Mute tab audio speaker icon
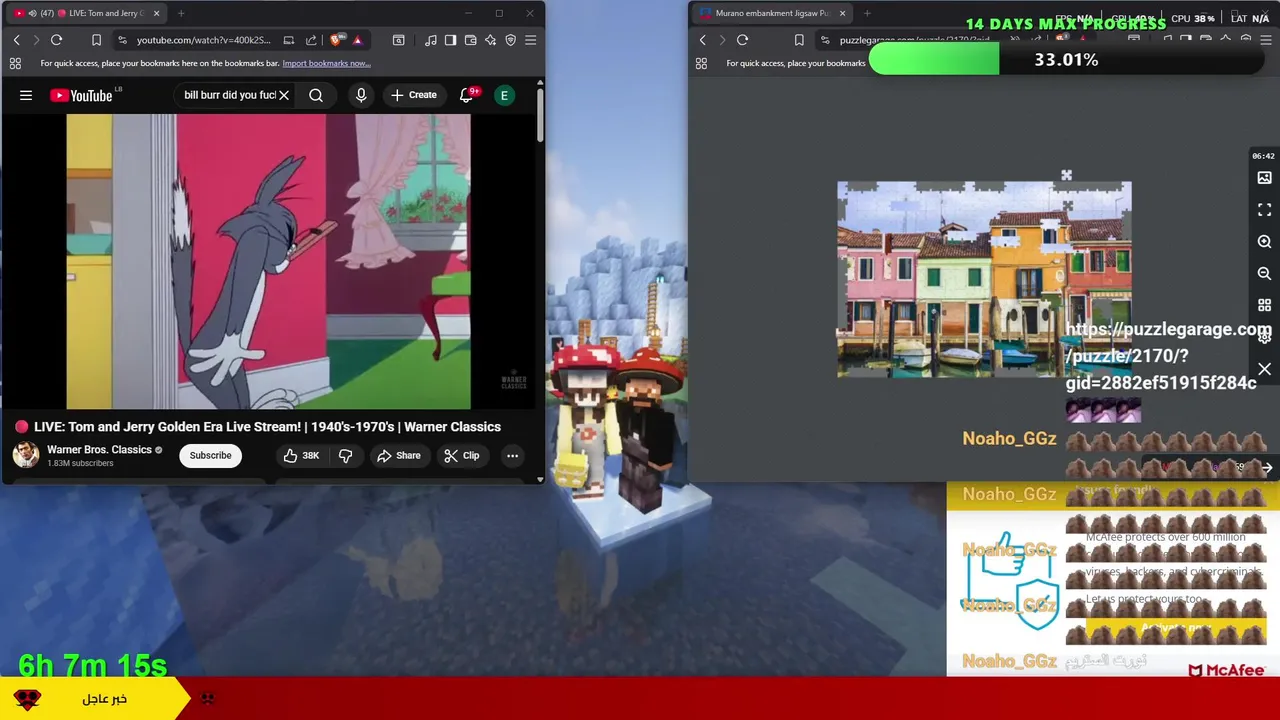 coord(33,13)
